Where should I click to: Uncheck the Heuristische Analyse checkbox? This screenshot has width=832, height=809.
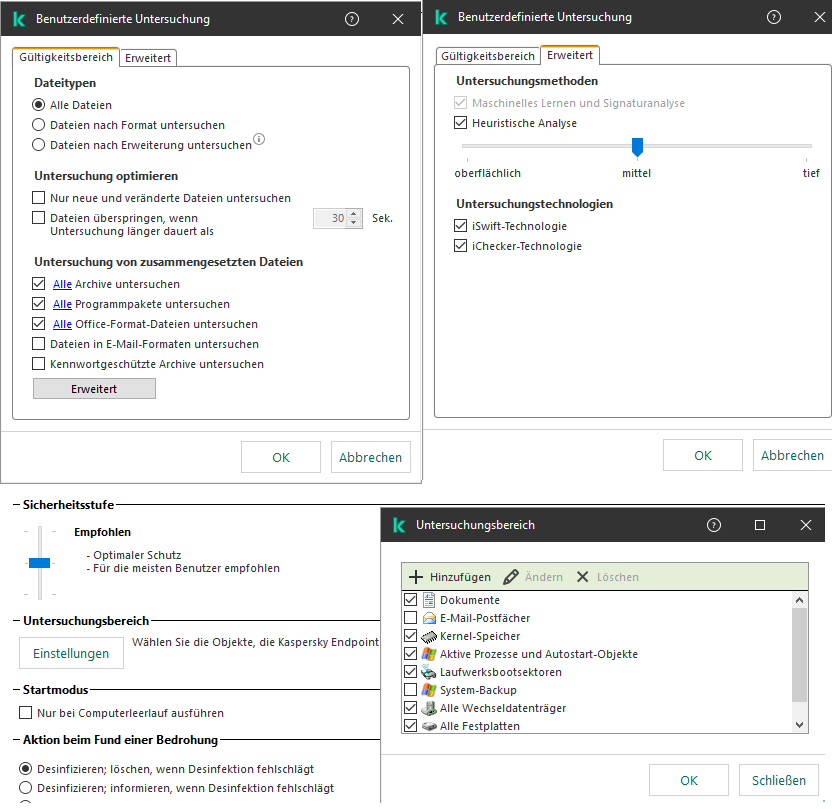[x=461, y=123]
